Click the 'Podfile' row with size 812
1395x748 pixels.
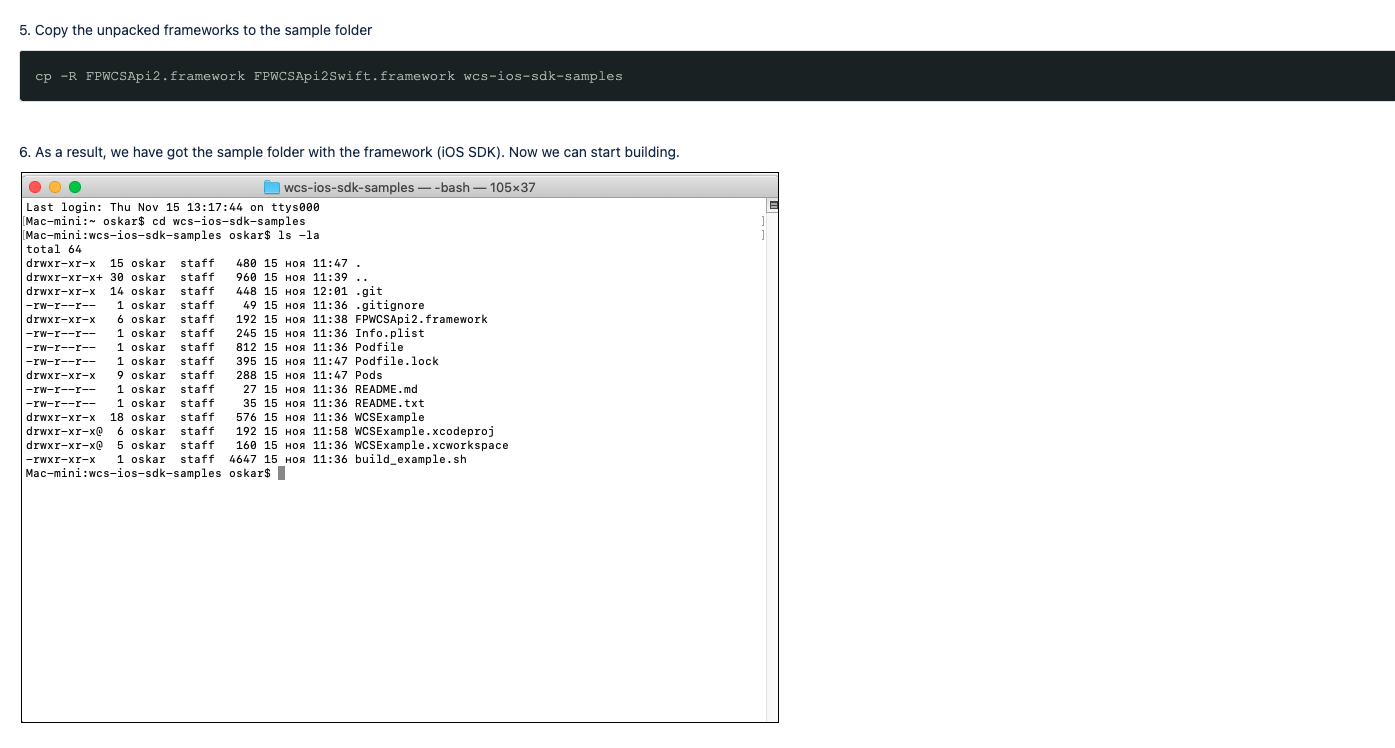tap(215, 347)
